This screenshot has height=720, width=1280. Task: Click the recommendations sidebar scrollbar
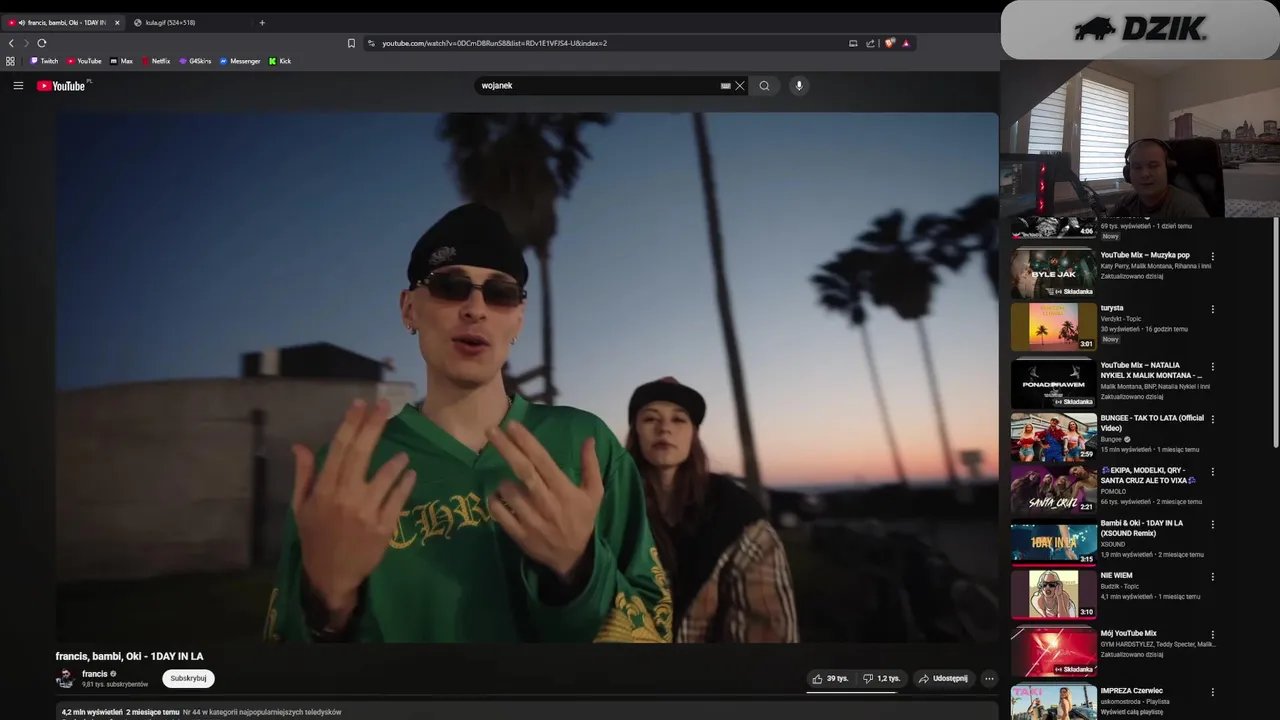tap(1275, 332)
